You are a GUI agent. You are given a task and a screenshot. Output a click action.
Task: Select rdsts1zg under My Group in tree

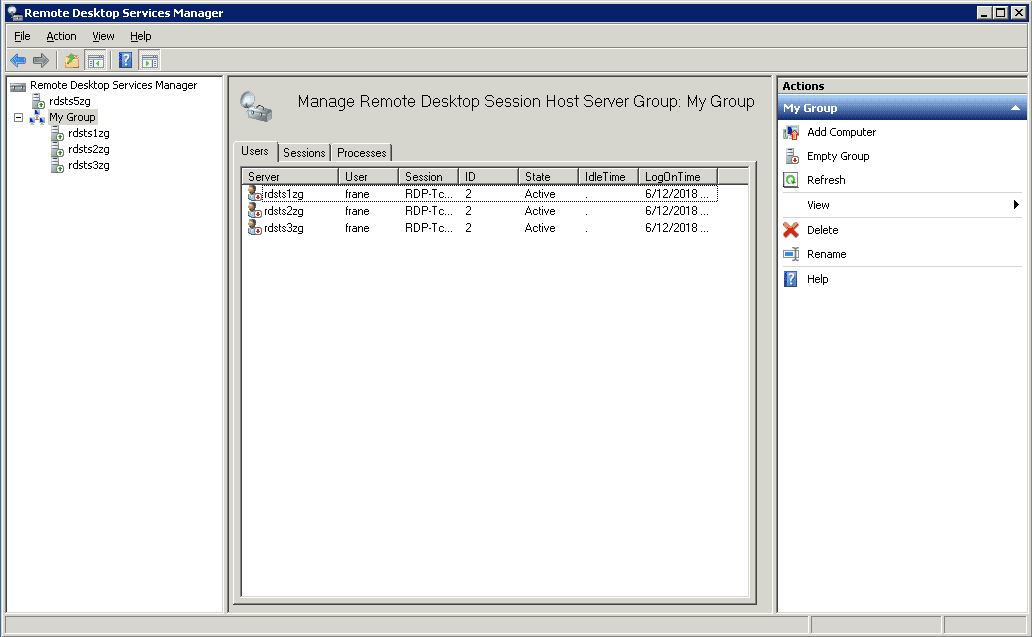click(89, 134)
